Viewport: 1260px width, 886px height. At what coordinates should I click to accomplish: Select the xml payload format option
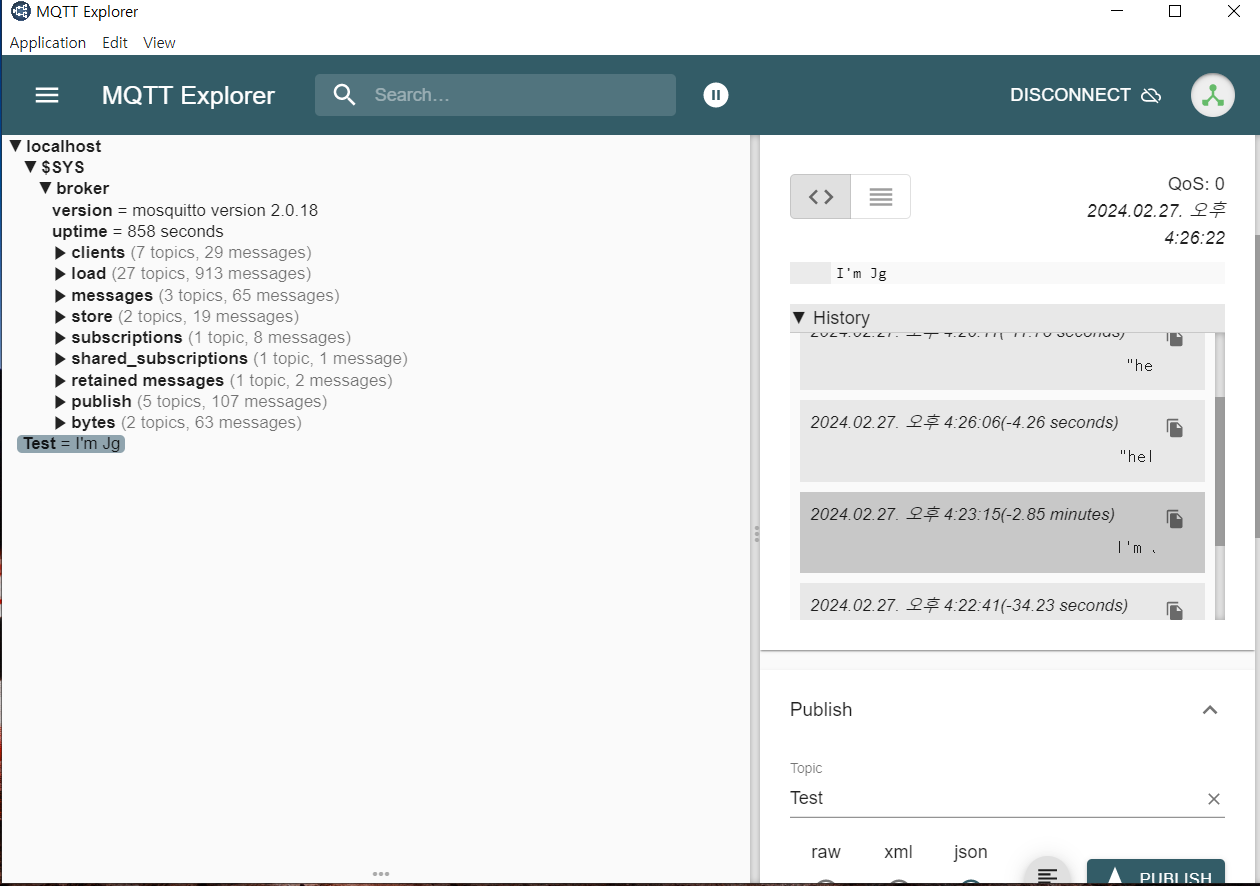[898, 865]
